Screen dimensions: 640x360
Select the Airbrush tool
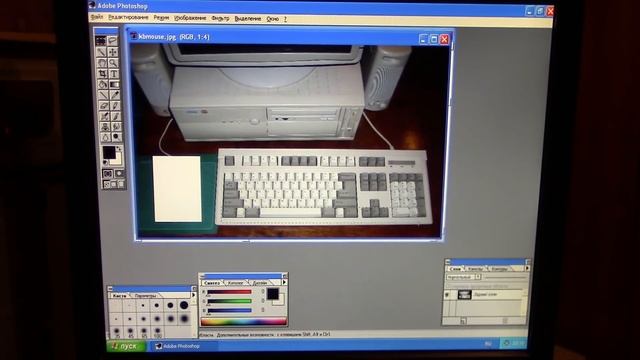104,116
